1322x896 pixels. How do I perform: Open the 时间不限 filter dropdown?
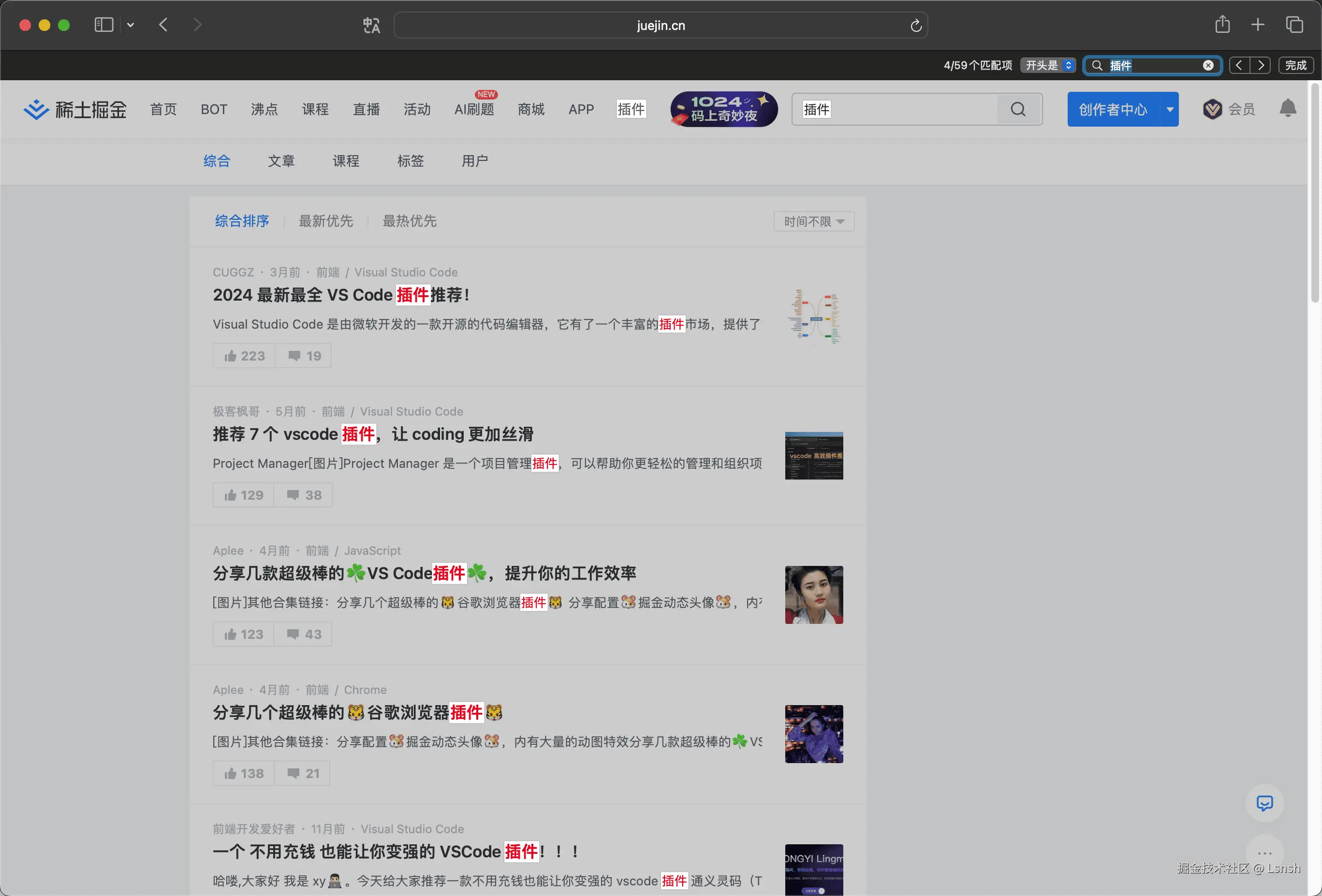point(813,221)
